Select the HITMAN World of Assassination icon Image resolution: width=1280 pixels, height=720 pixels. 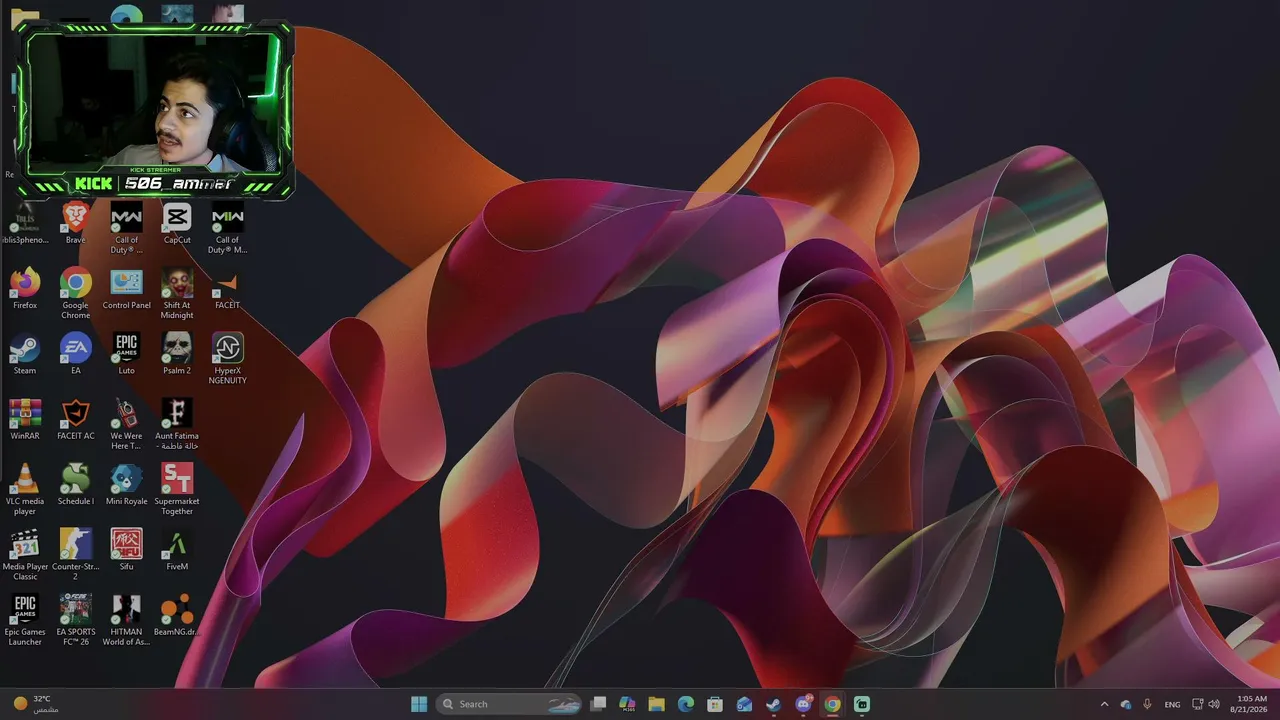click(x=126, y=609)
